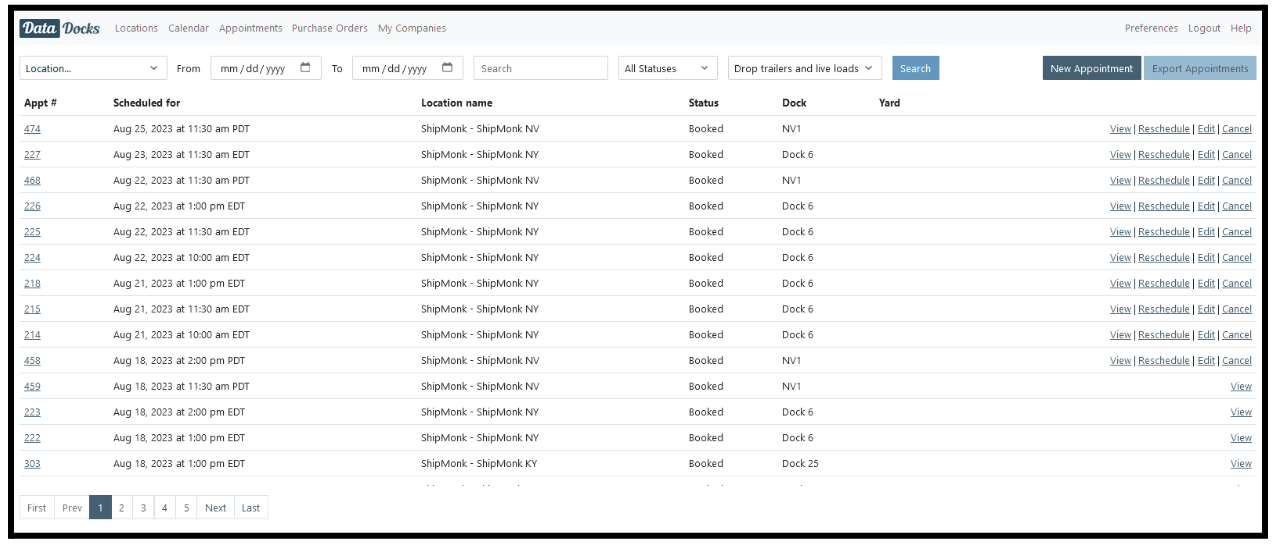Open My Companies from the top menu
The width and height of the screenshot is (1274, 544).
pyautogui.click(x=412, y=28)
